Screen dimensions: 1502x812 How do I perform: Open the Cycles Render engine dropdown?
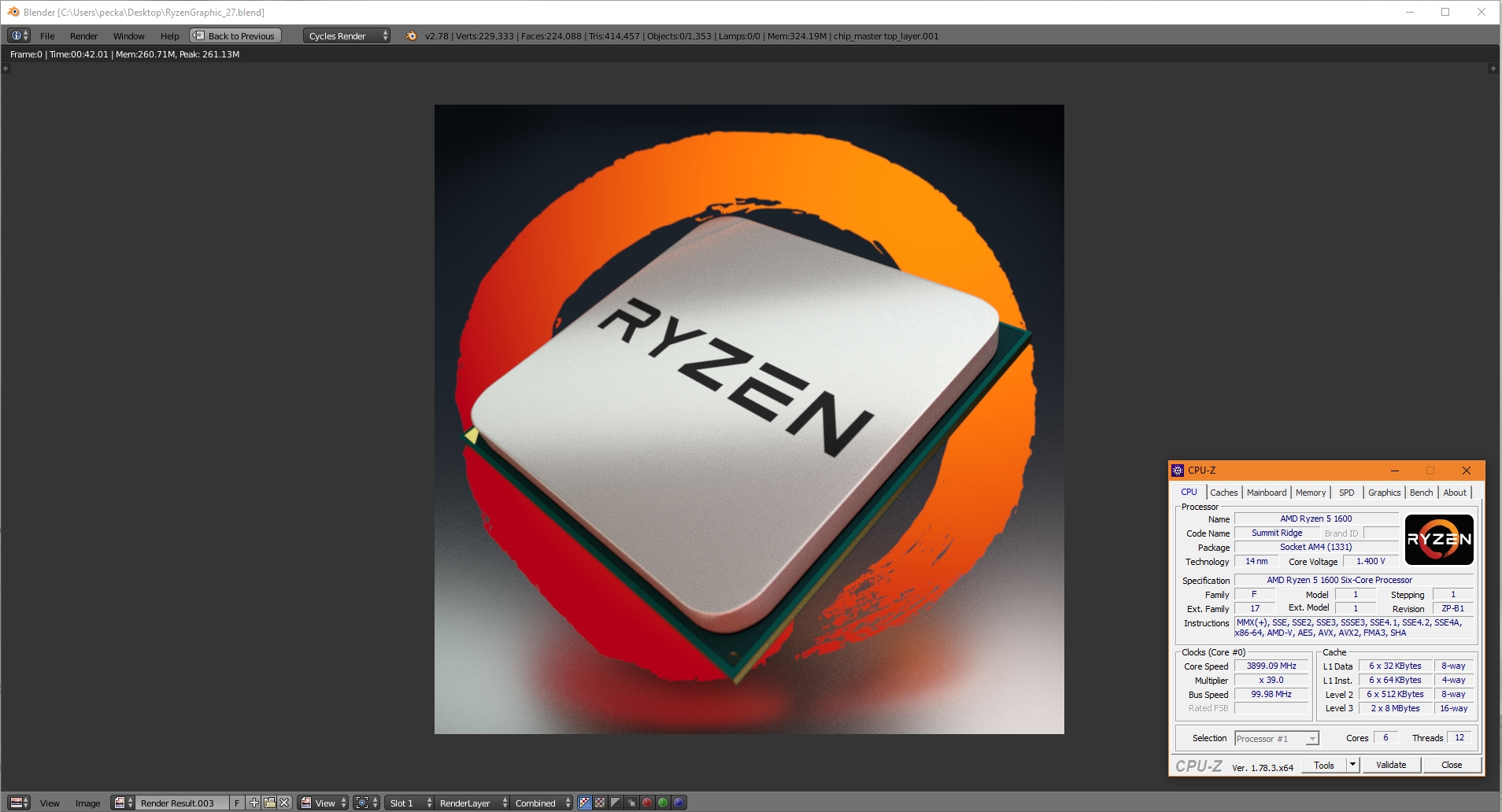click(x=346, y=35)
